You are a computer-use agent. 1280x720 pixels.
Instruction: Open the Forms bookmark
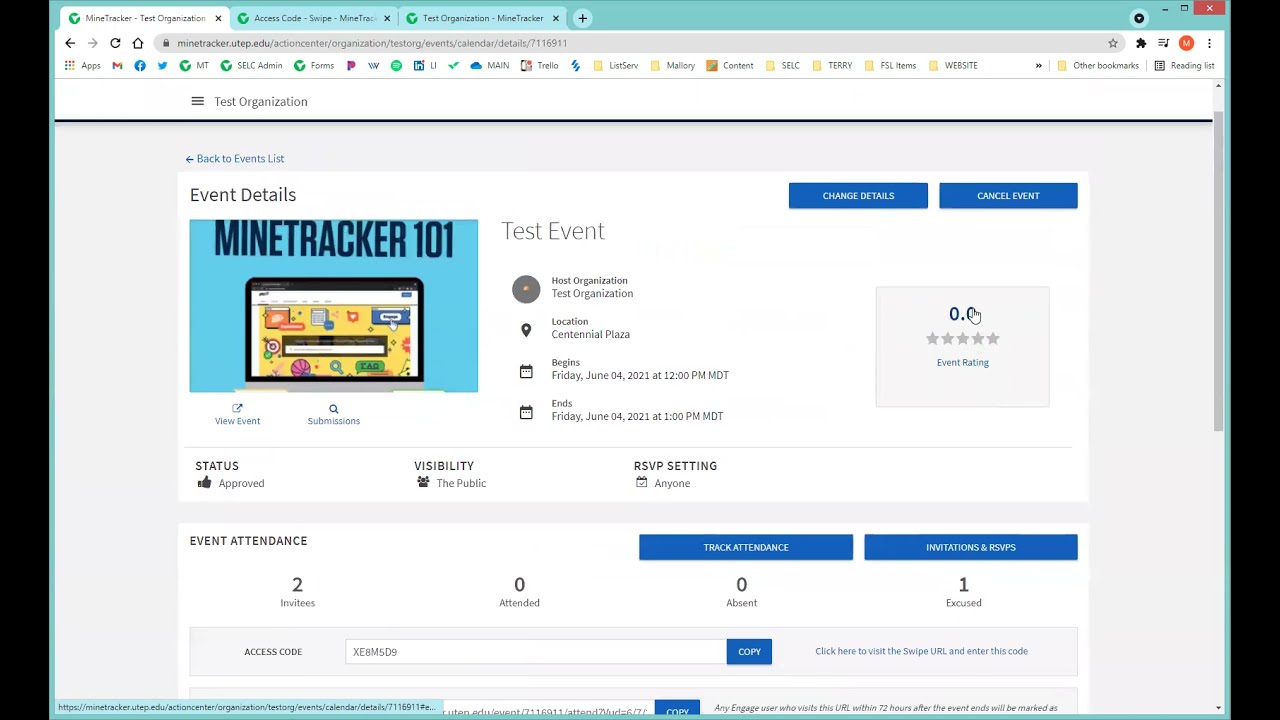tap(314, 66)
